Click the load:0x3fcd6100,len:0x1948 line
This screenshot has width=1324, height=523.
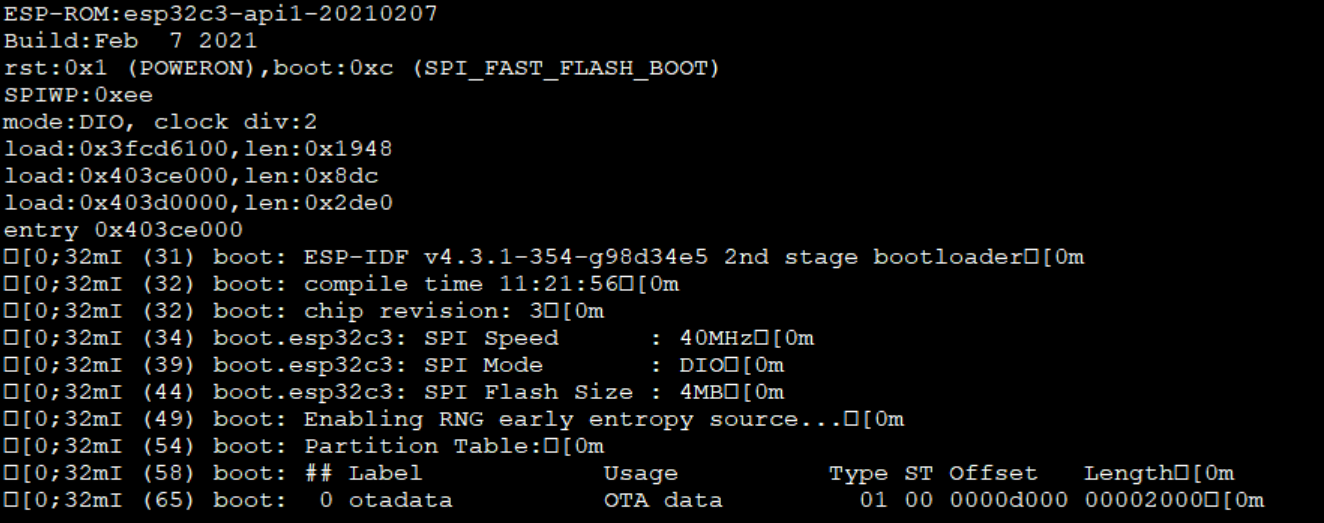(x=198, y=150)
